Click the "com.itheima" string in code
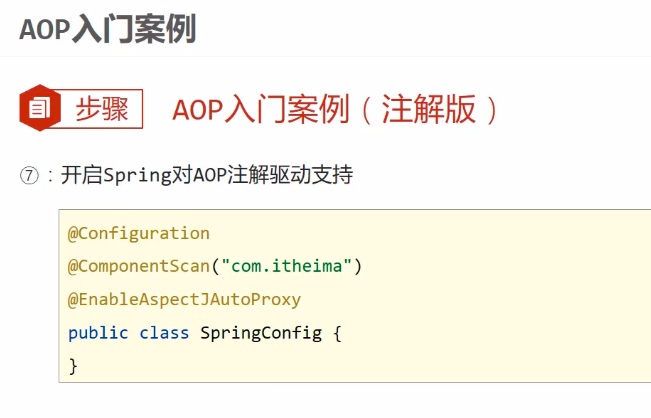The image size is (651, 418). click(x=287, y=266)
